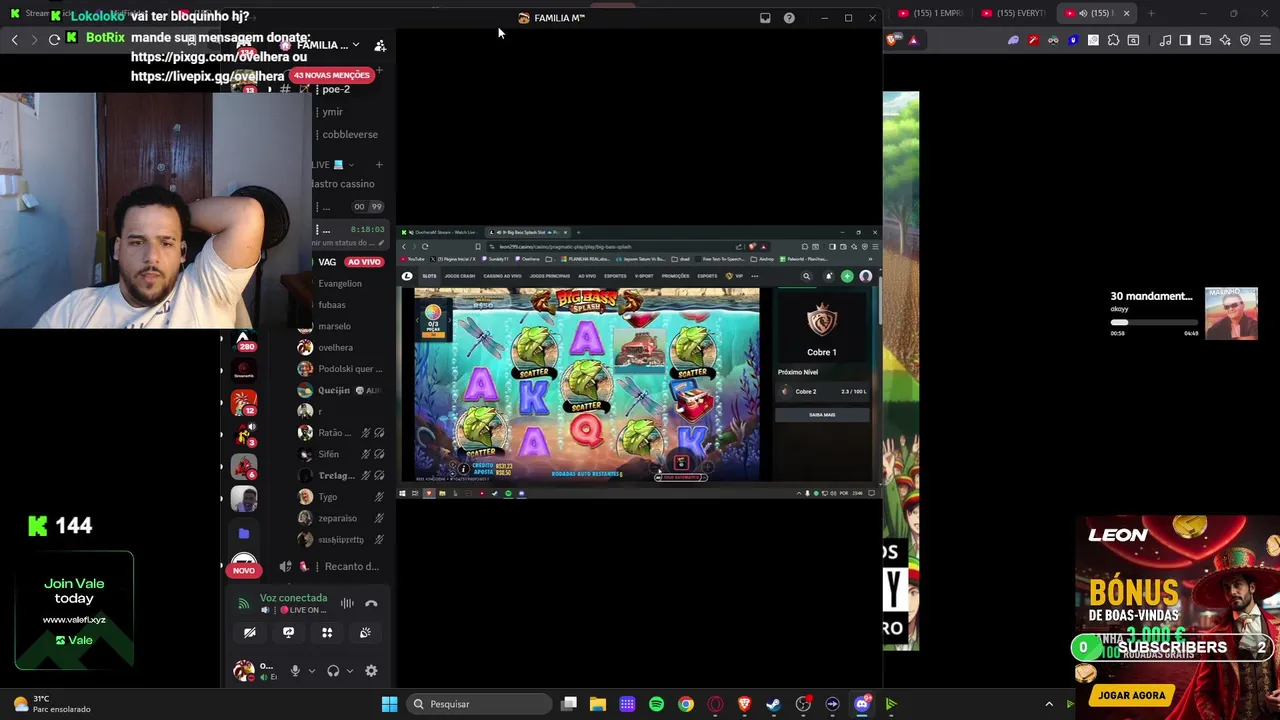The width and height of the screenshot is (1280, 720).
Task: Toggle Discord microphone mute
Action: 295,671
